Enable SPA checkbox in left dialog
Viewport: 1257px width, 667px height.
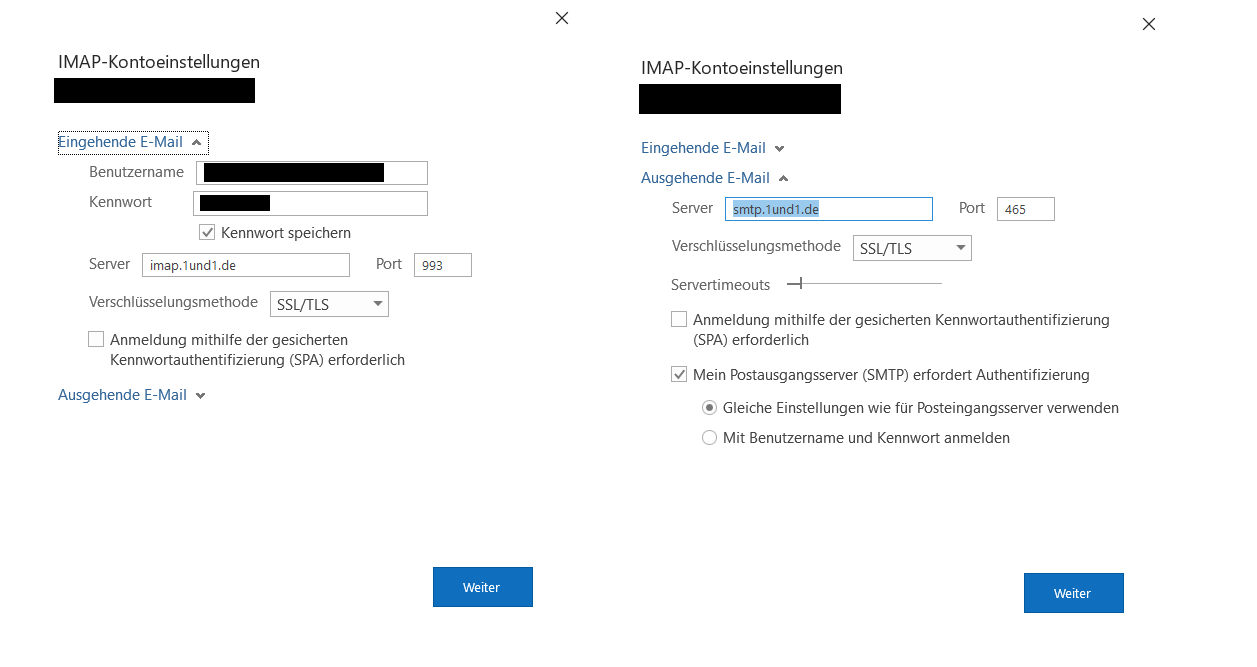pos(96,340)
